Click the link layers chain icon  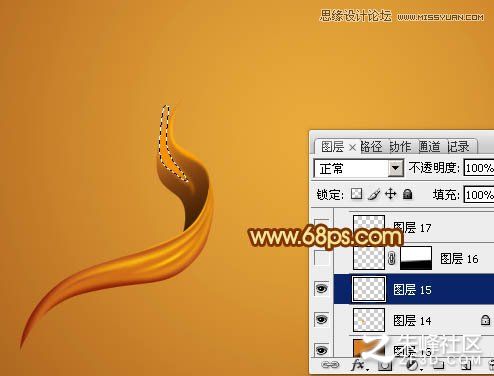pyautogui.click(x=330, y=365)
